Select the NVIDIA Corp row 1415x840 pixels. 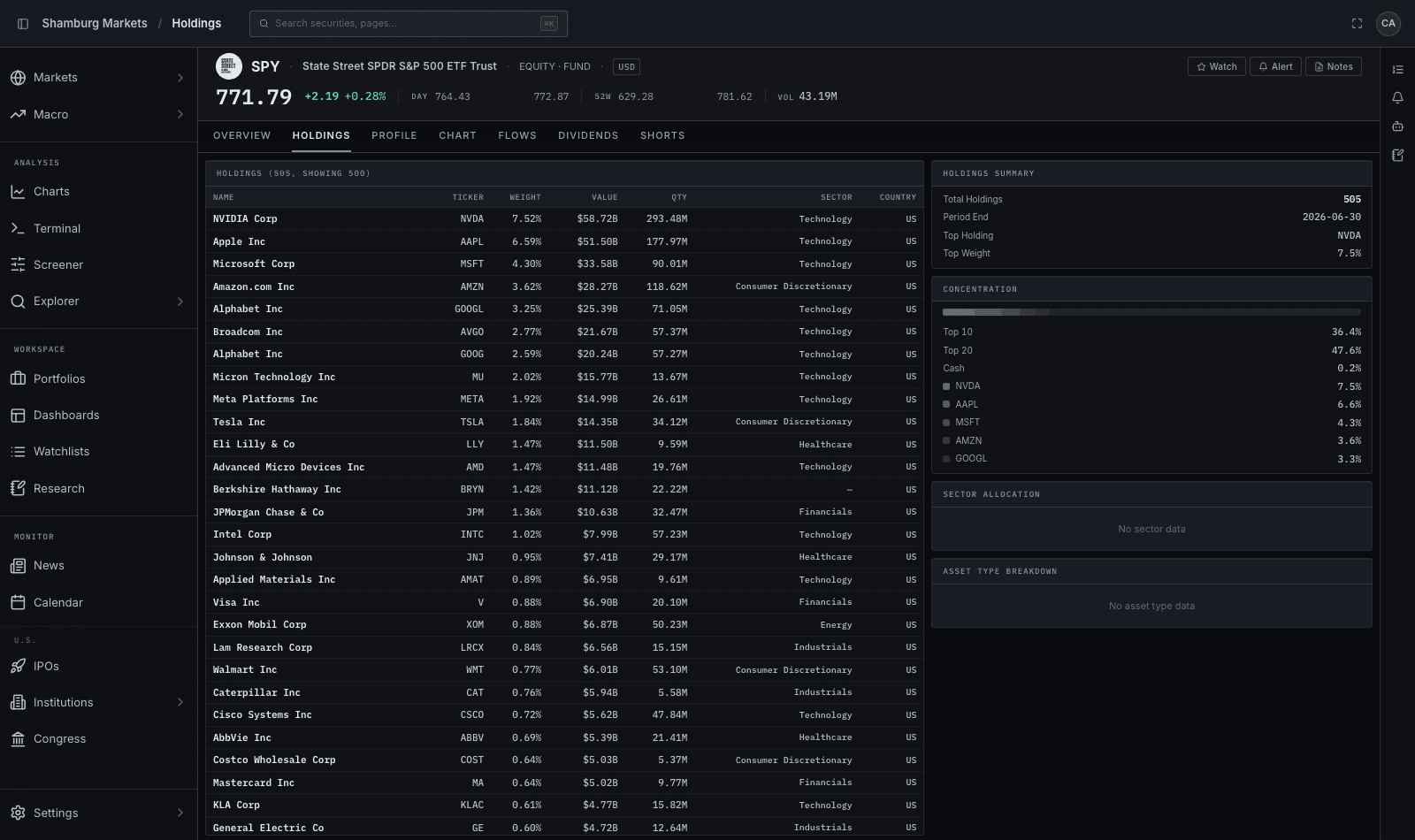(564, 218)
